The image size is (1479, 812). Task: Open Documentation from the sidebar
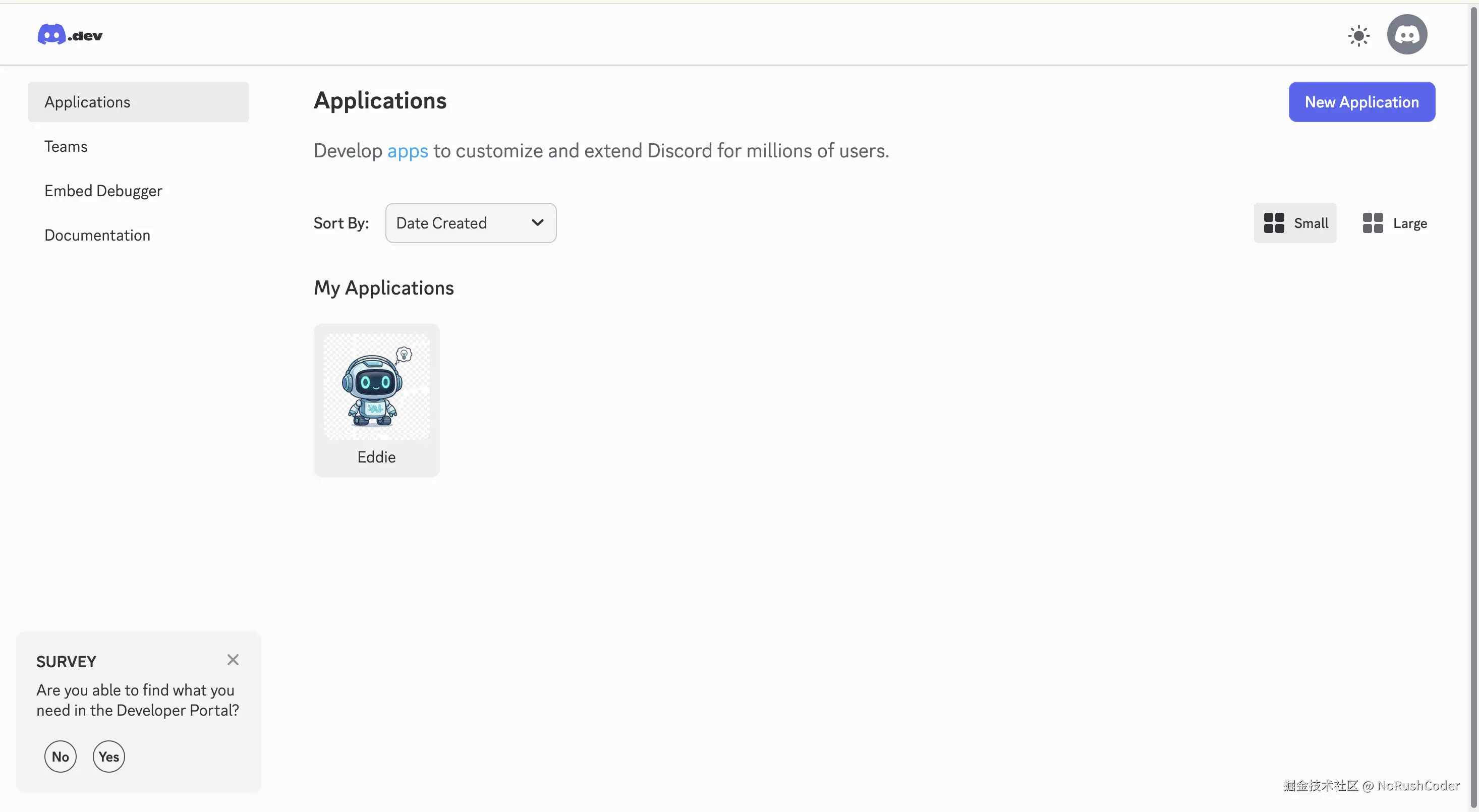(97, 236)
